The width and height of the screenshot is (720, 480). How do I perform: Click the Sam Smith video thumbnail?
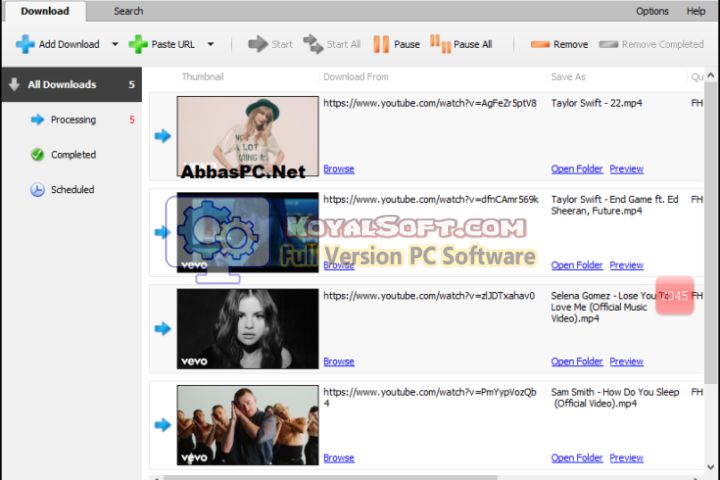point(248,425)
